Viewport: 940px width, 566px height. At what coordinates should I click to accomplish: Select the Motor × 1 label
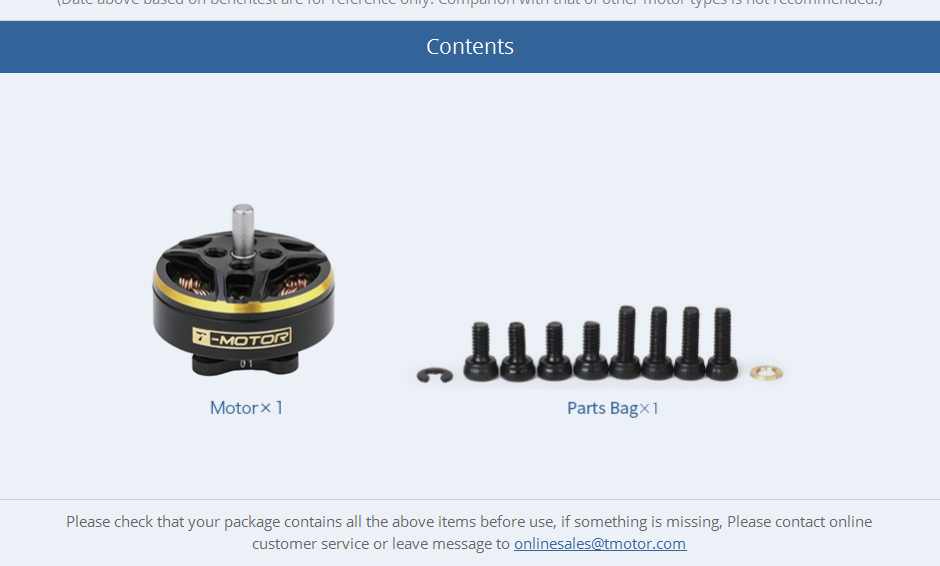coord(246,408)
